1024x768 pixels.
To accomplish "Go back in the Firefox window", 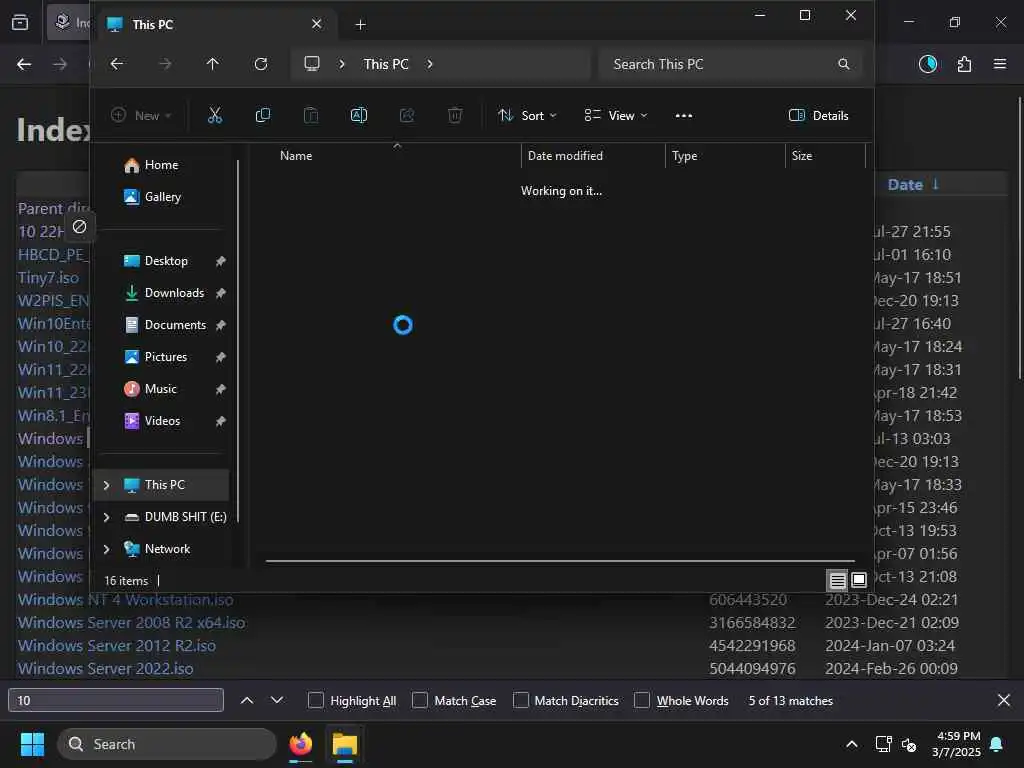I will click(x=24, y=64).
